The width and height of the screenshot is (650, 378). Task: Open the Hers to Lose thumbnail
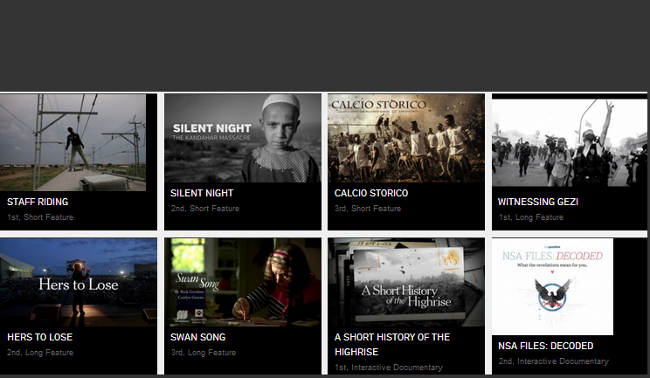click(78, 282)
